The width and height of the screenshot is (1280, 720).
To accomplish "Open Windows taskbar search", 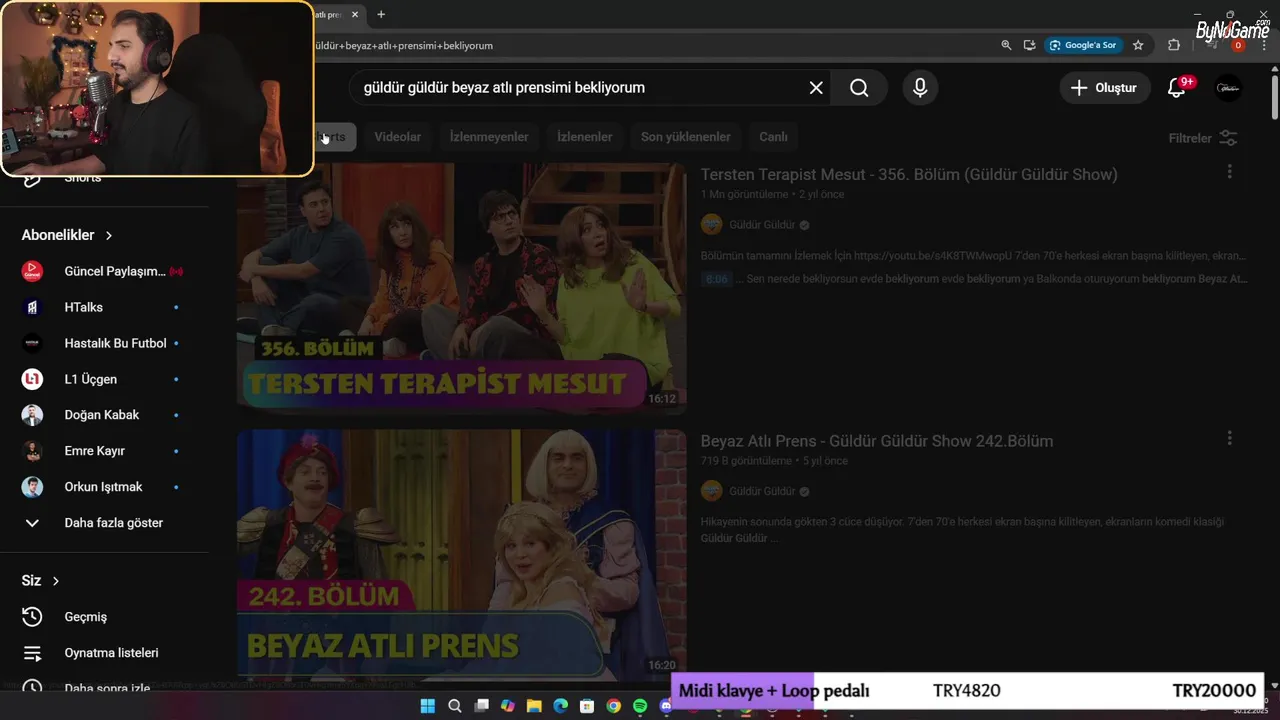I will [x=455, y=706].
